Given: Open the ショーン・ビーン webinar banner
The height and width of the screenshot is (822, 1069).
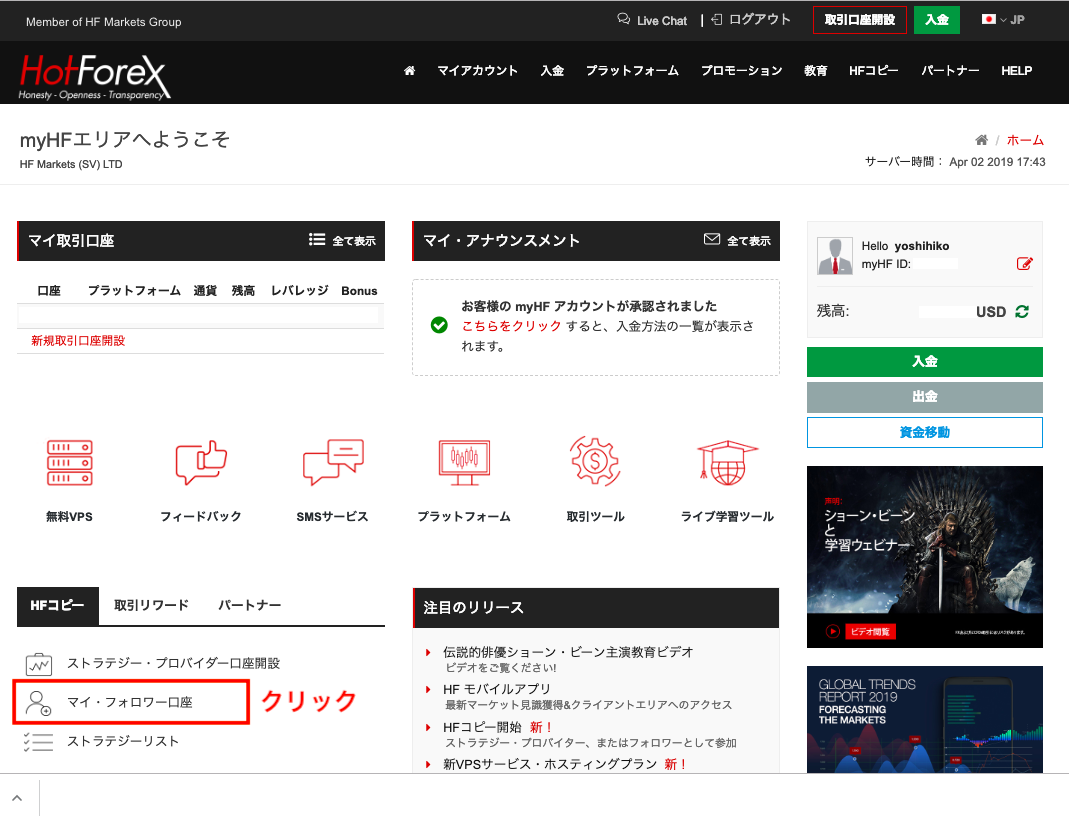Looking at the screenshot, I should point(924,557).
